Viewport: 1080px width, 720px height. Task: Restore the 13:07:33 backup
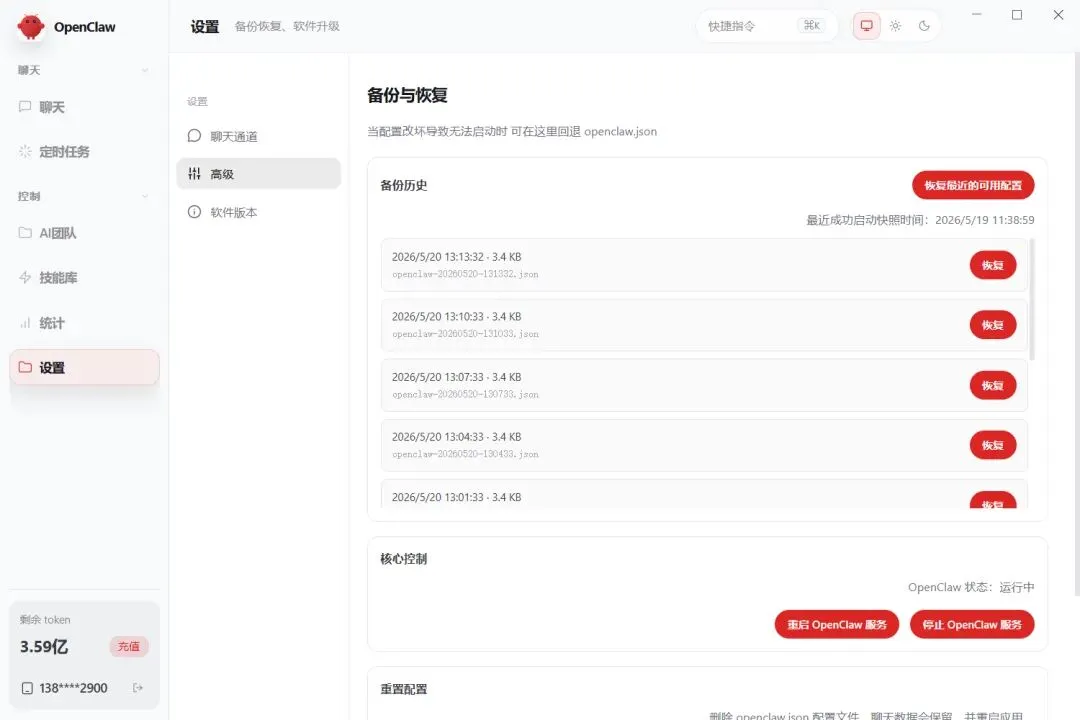point(993,386)
